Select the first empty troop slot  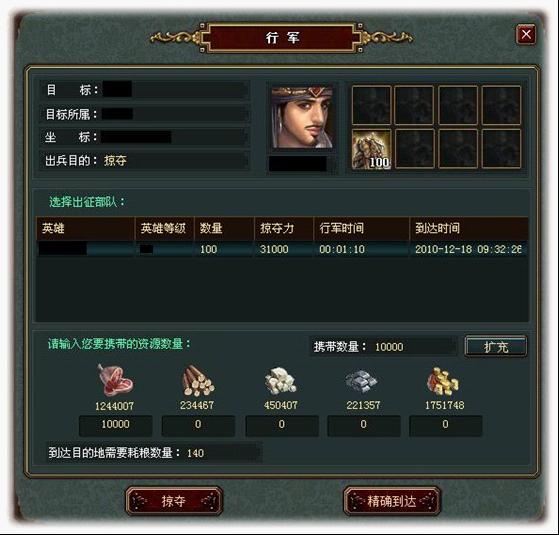coord(371,105)
